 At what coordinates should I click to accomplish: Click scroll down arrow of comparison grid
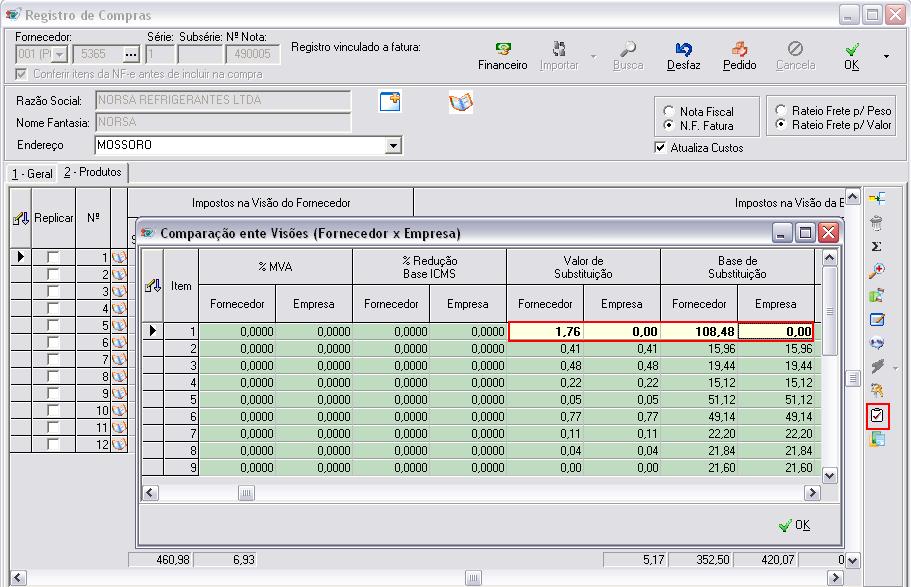pos(830,475)
